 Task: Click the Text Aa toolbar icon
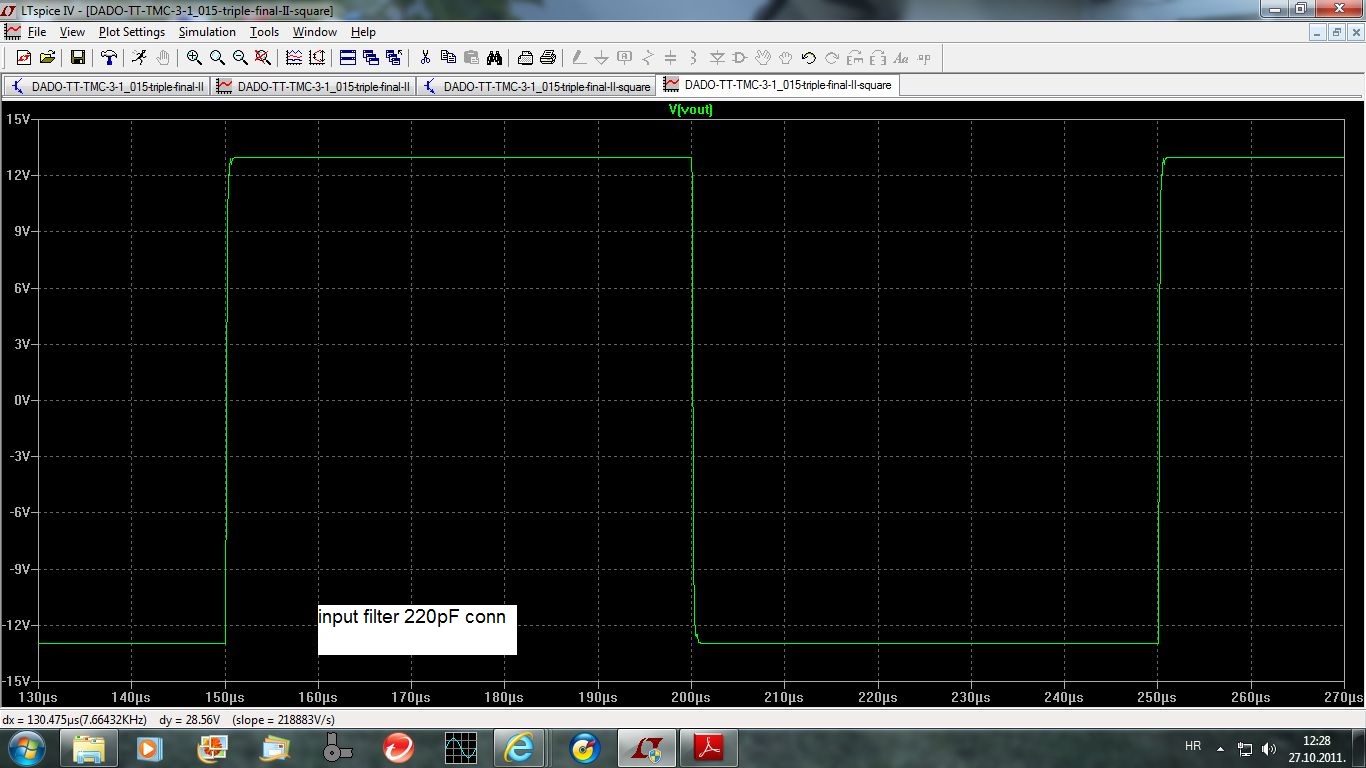coord(901,58)
